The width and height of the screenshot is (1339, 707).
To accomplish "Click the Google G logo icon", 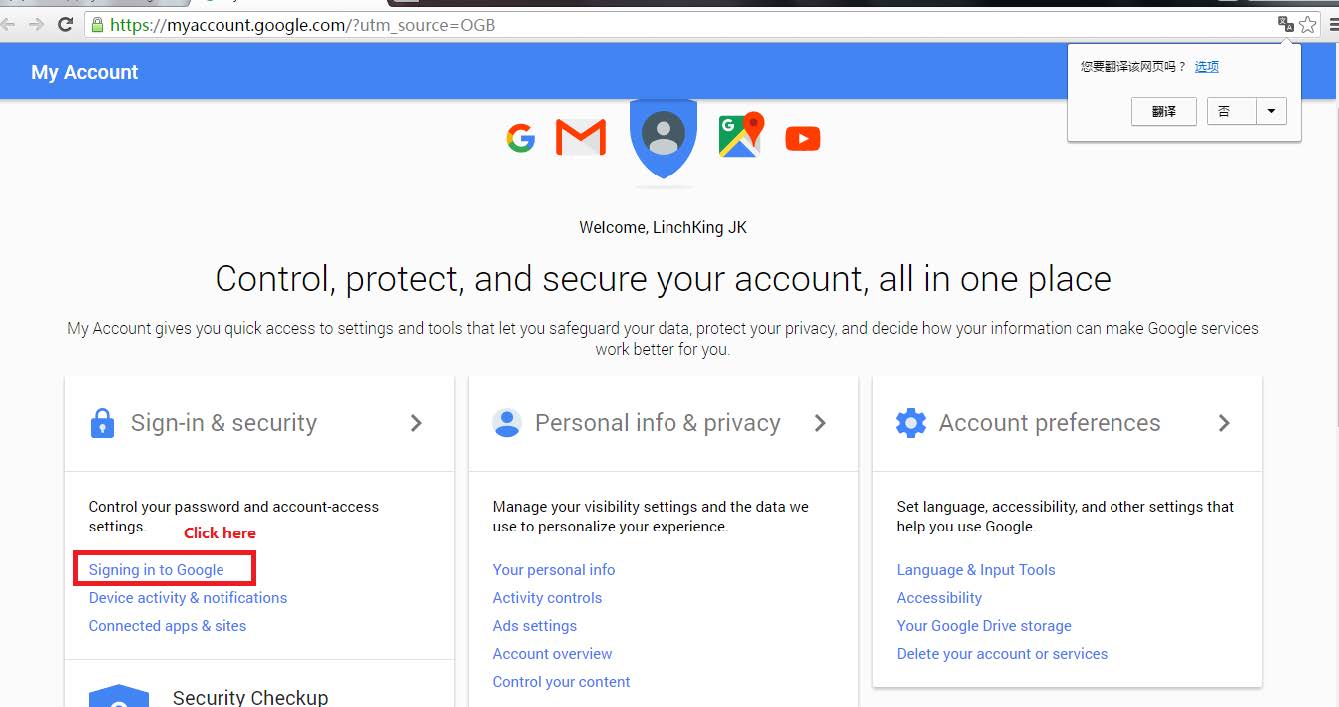I will (520, 138).
